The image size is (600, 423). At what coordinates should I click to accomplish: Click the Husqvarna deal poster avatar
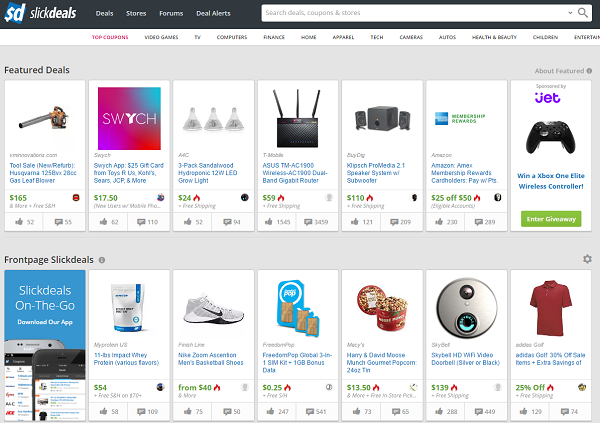coord(76,198)
